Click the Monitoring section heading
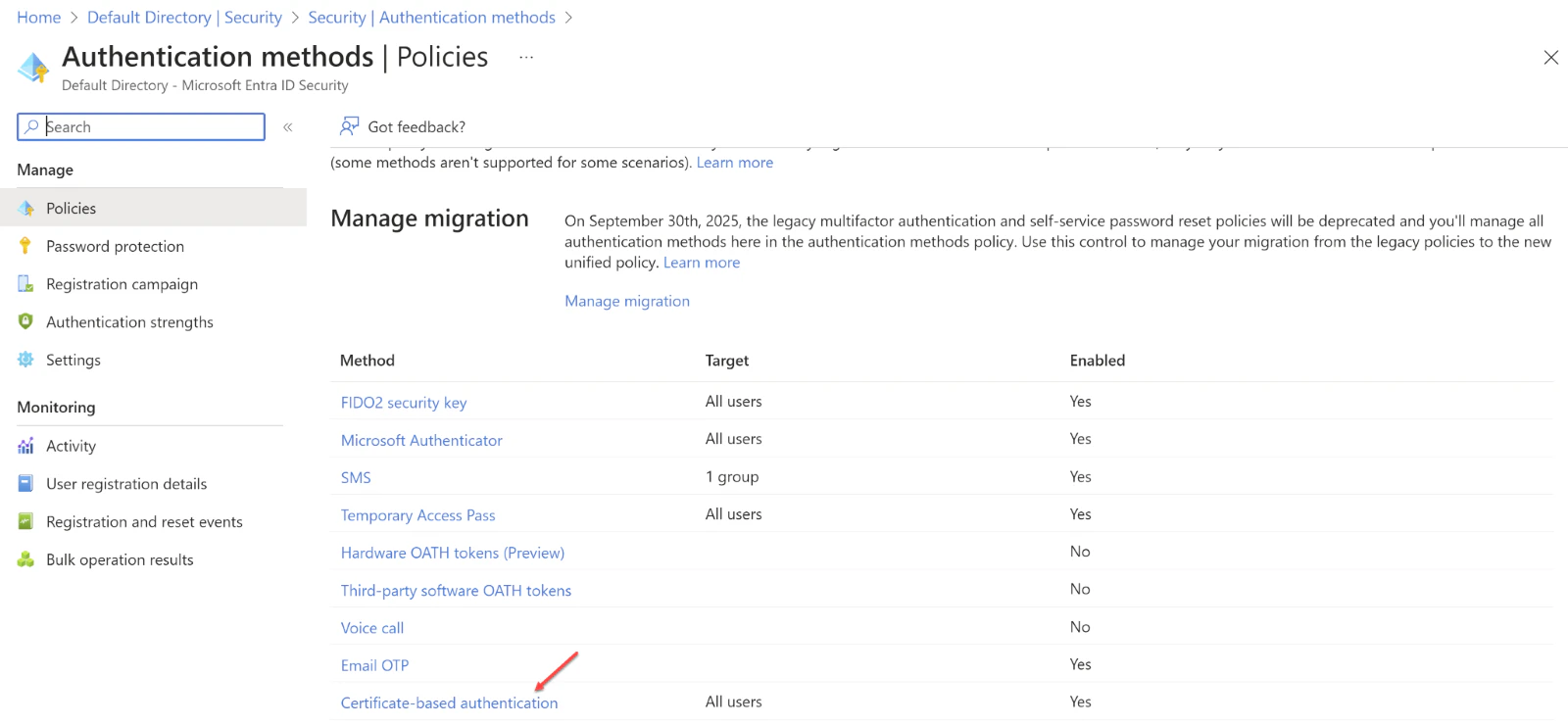 click(56, 407)
